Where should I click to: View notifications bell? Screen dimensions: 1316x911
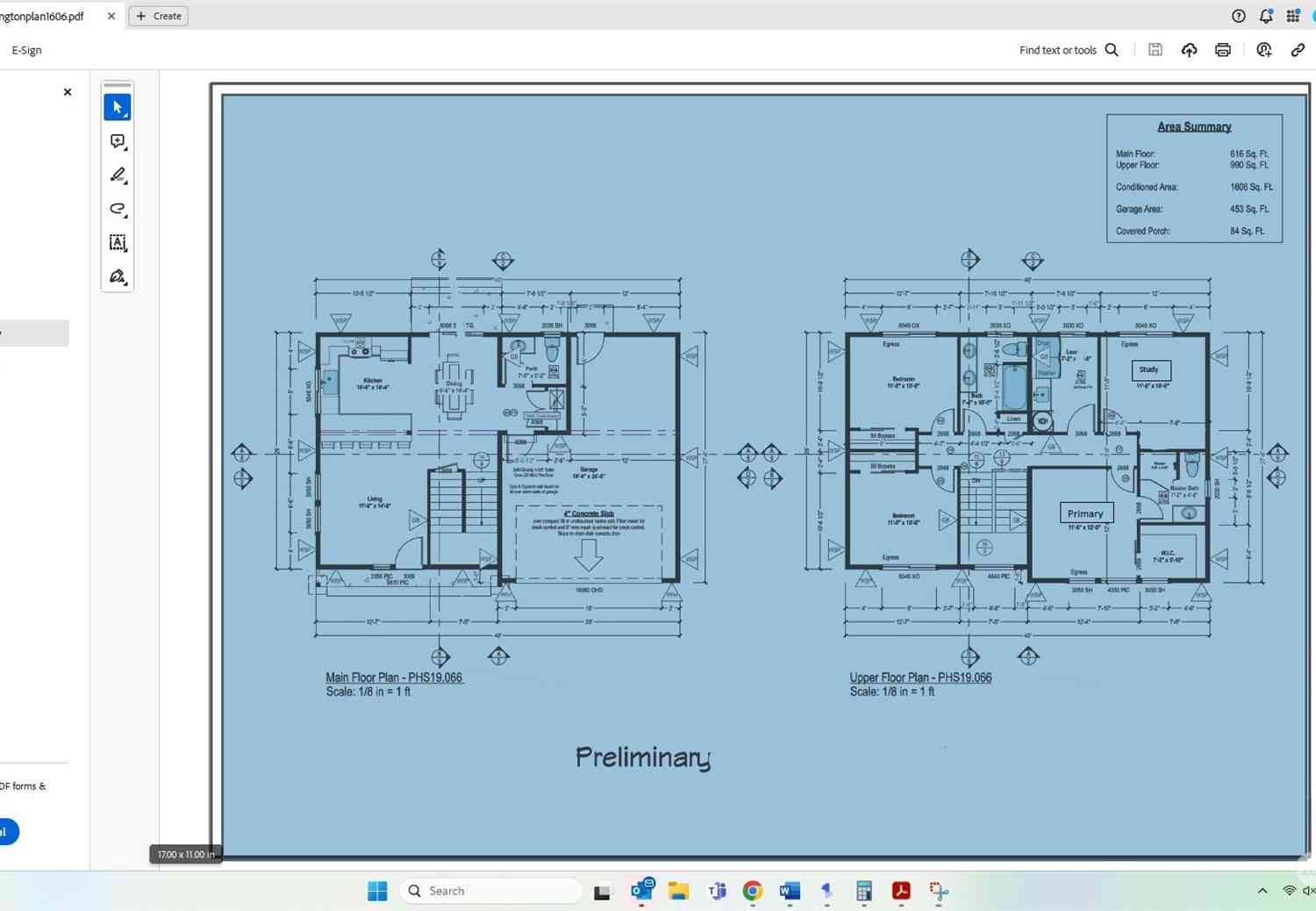pyautogui.click(x=1266, y=16)
